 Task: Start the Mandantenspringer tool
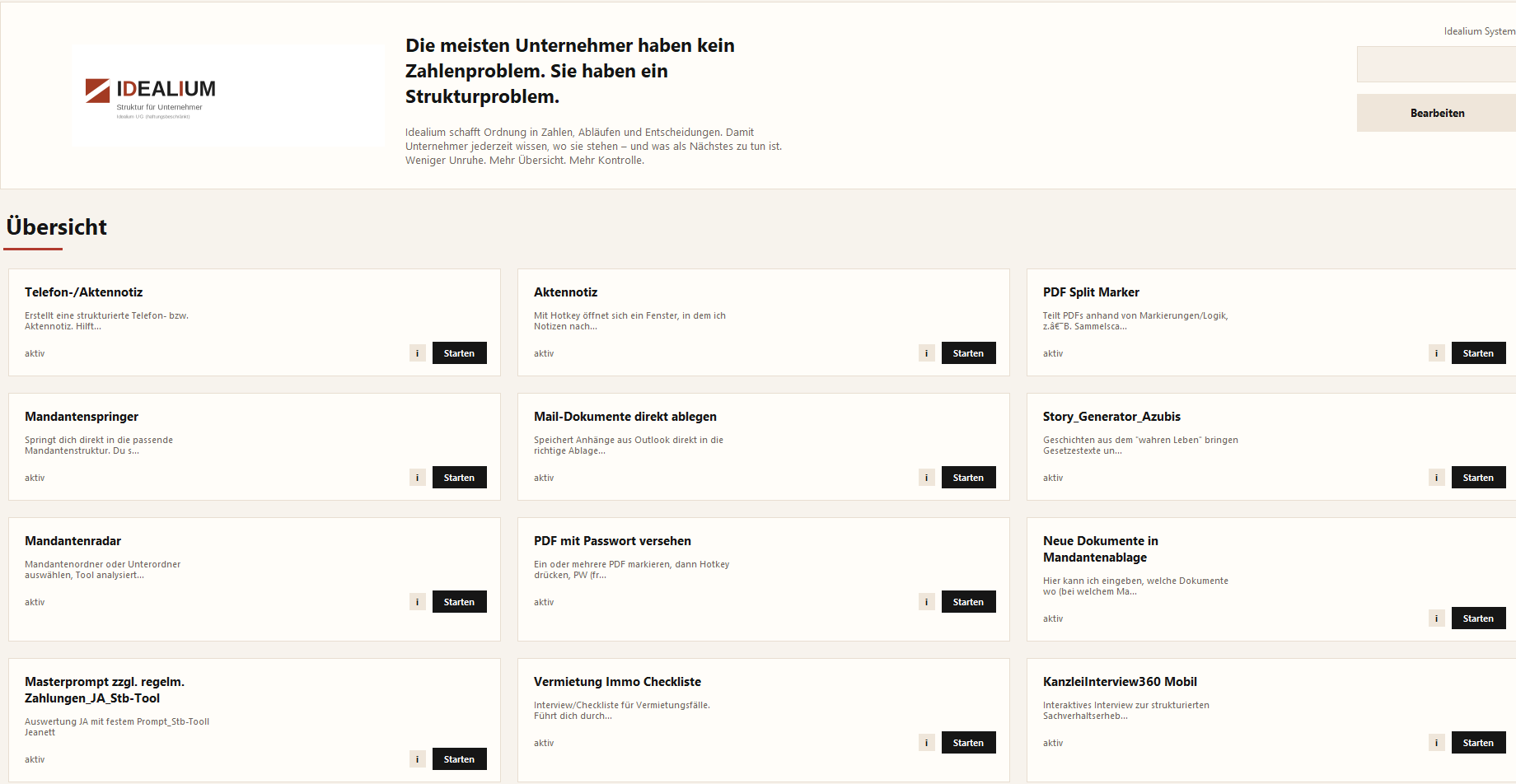coord(459,477)
